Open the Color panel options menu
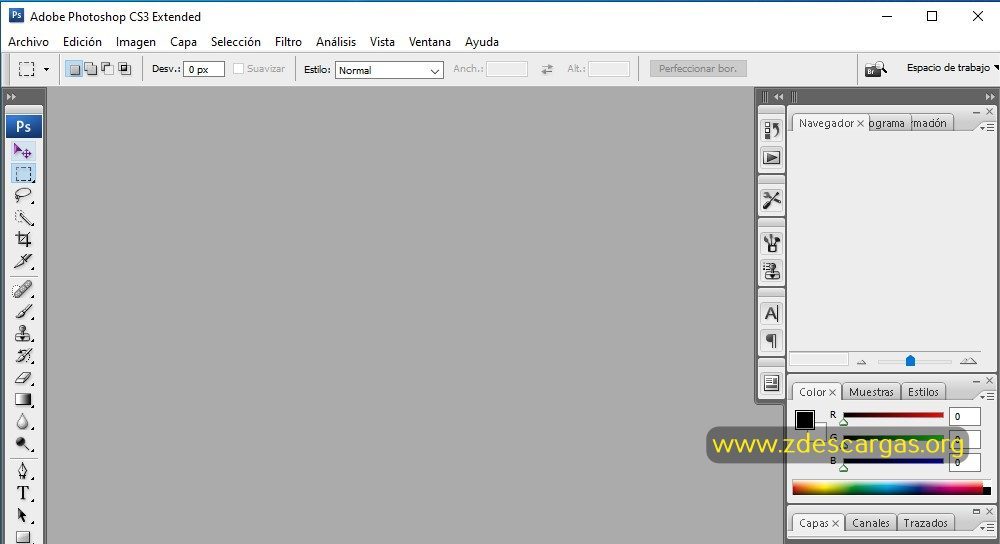Viewport: 1000px width, 544px height. [987, 397]
